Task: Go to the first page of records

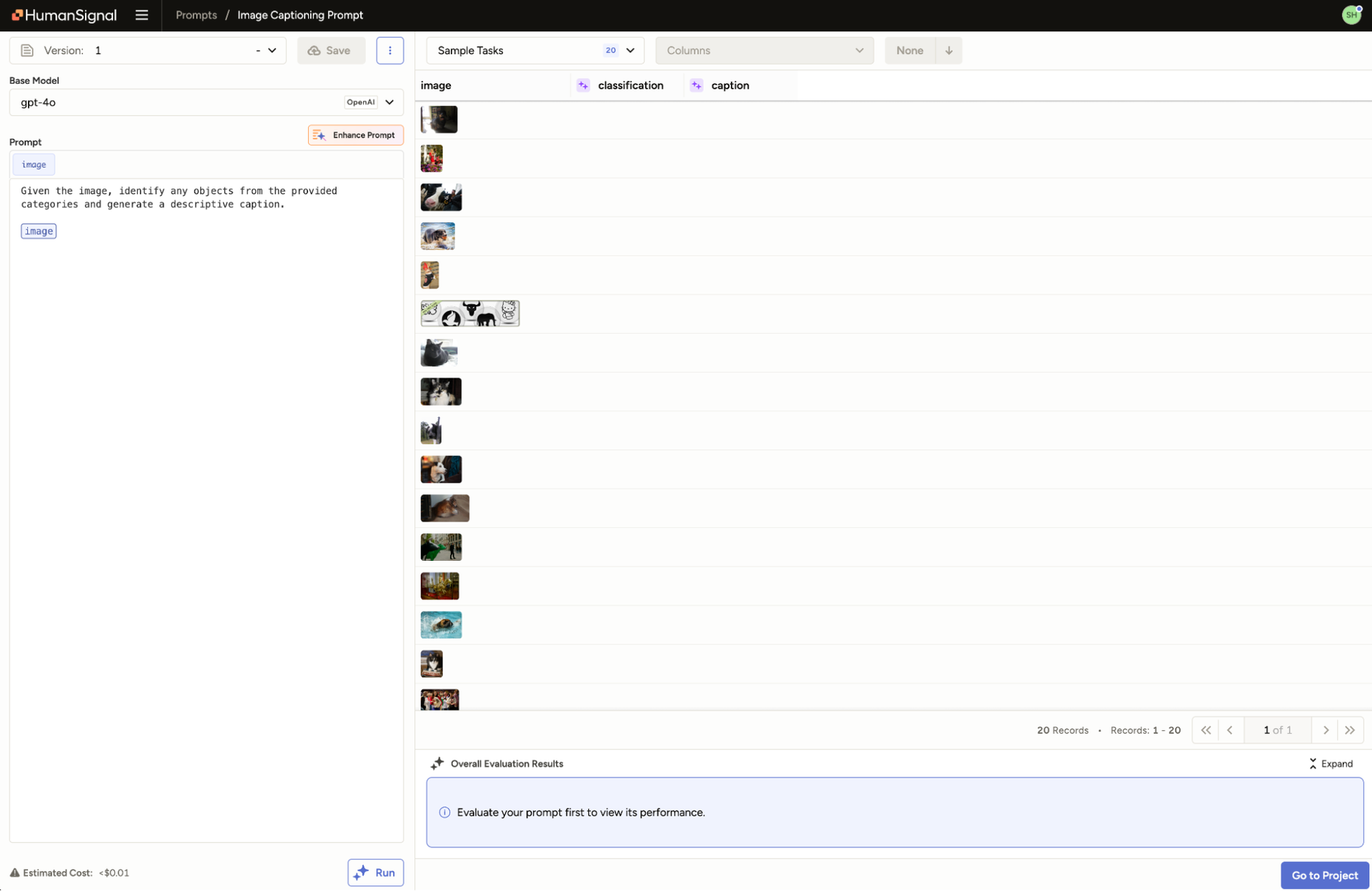Action: [1206, 730]
